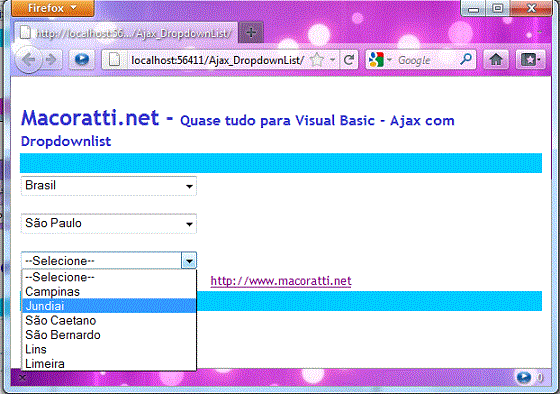
Task: Go to the home page via house icon
Action: [496, 60]
